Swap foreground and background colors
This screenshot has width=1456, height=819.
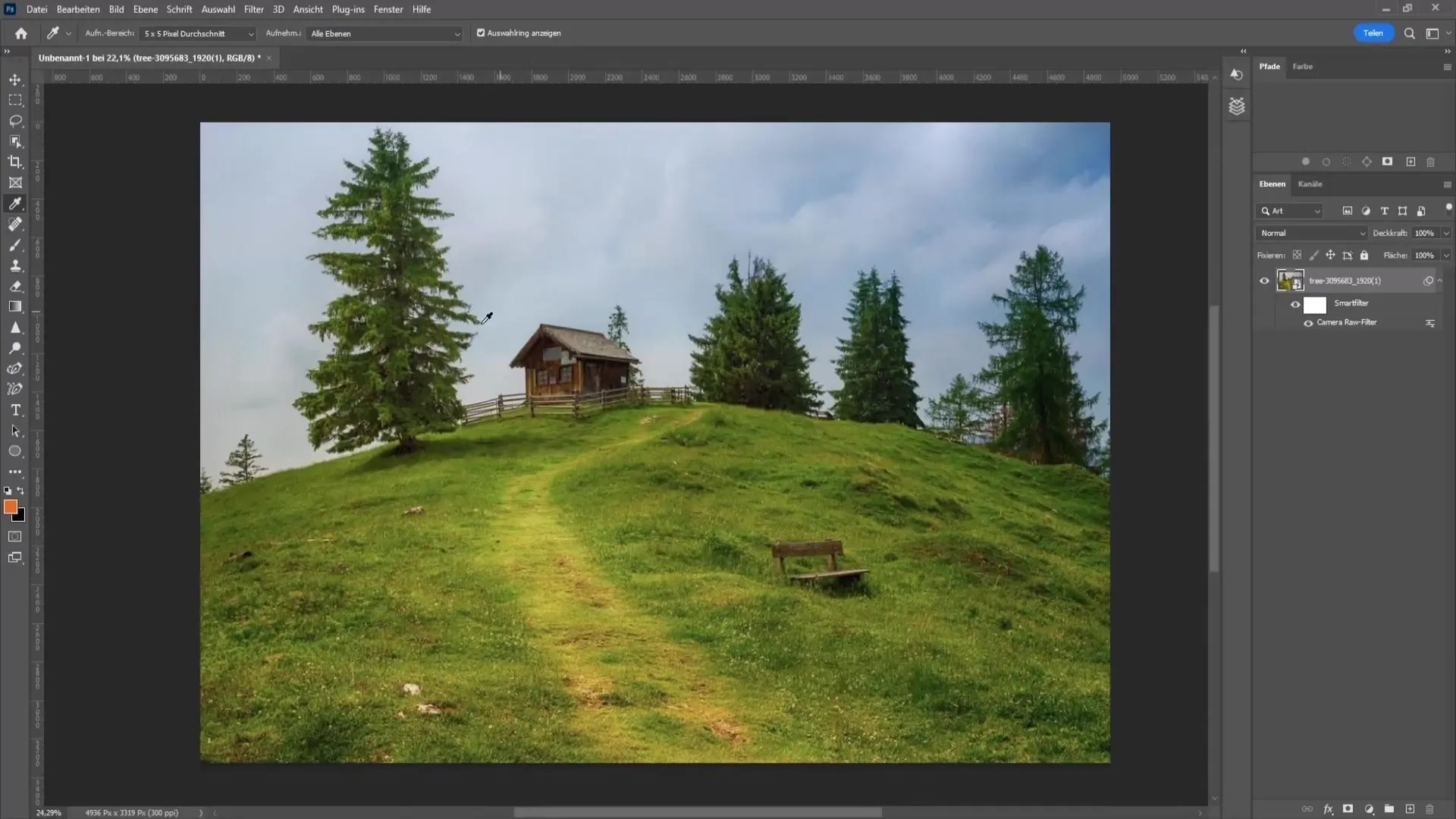[x=20, y=491]
